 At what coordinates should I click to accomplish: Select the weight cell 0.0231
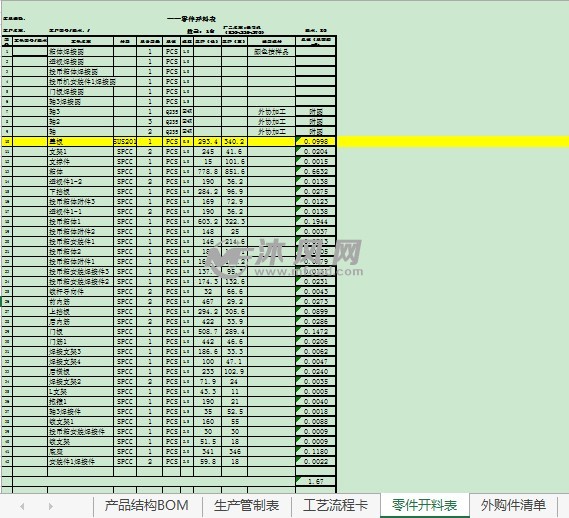[316, 281]
